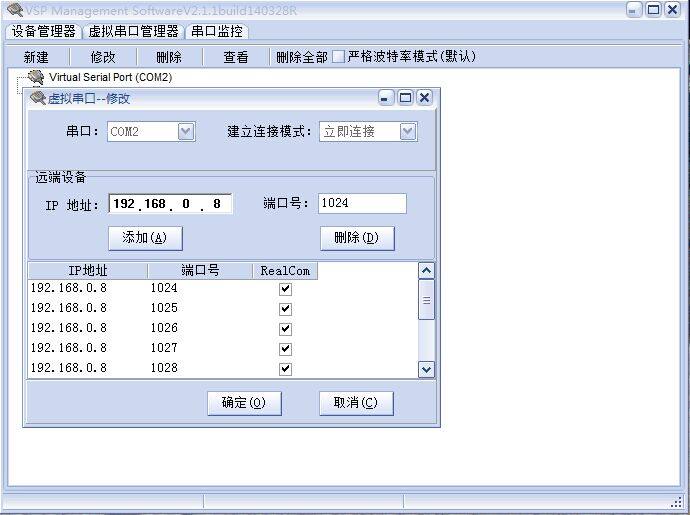Click the virtual serial port modify dialog title icon
Viewport: 690px width, 515px height.
click(x=38, y=98)
